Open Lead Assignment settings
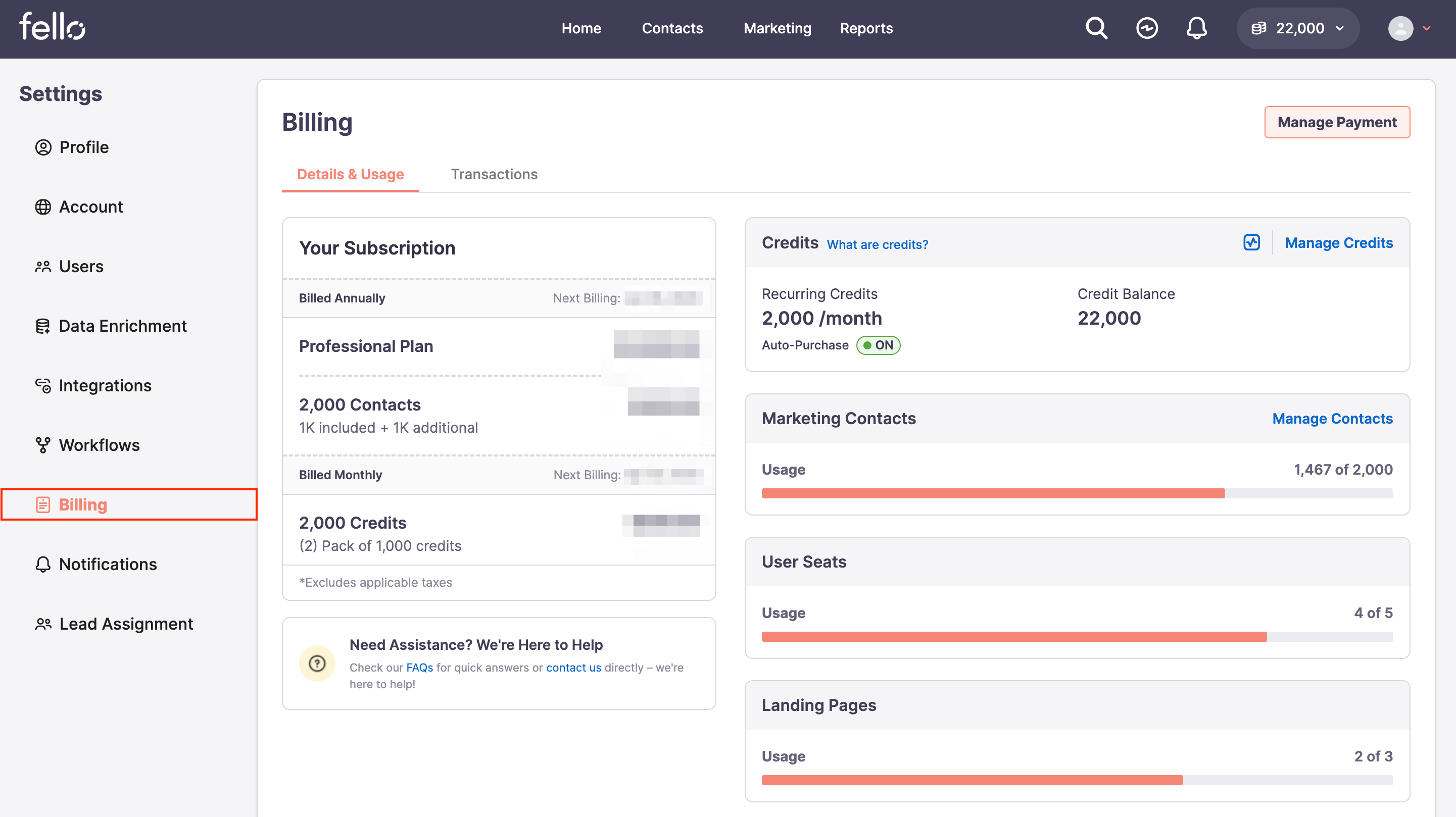 pos(126,624)
